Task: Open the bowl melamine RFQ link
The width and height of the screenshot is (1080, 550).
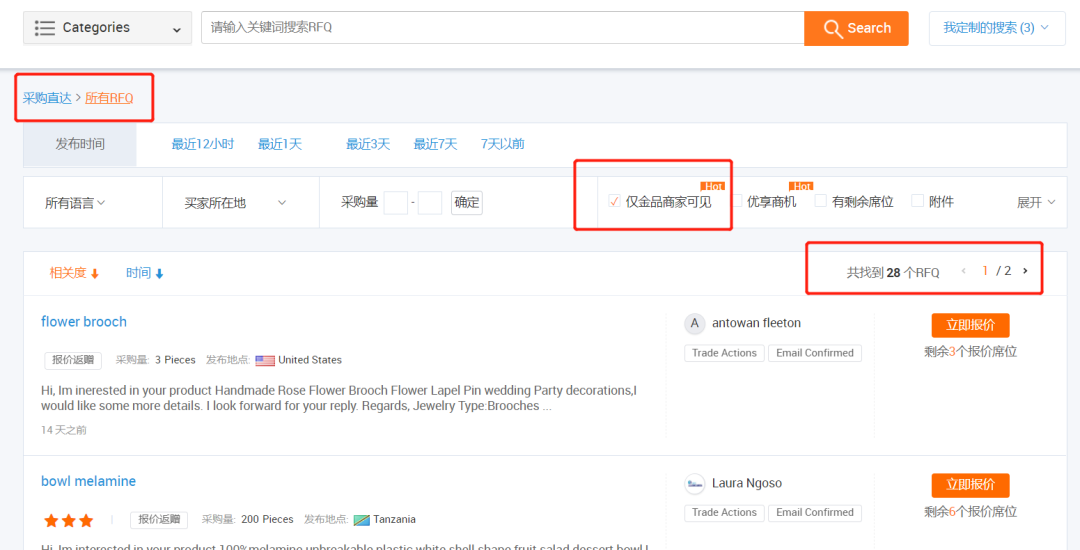Action: [x=88, y=481]
